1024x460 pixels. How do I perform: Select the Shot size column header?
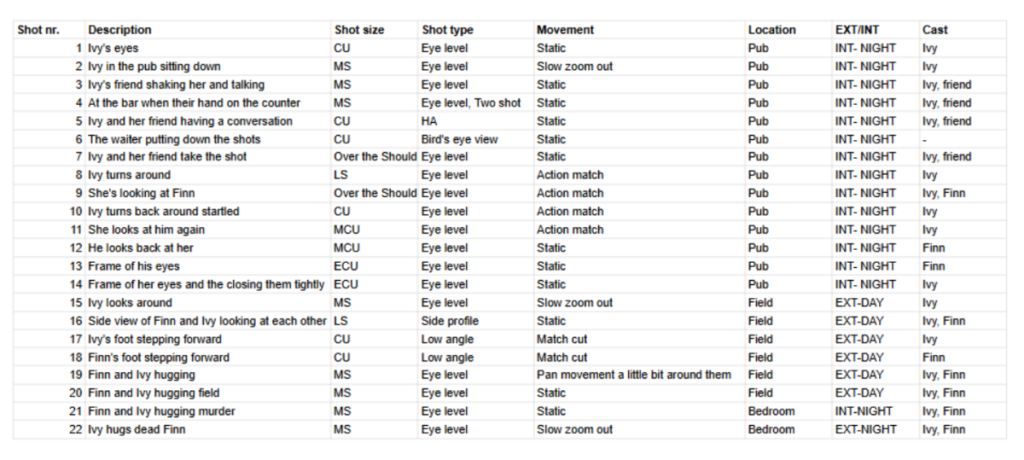click(359, 30)
